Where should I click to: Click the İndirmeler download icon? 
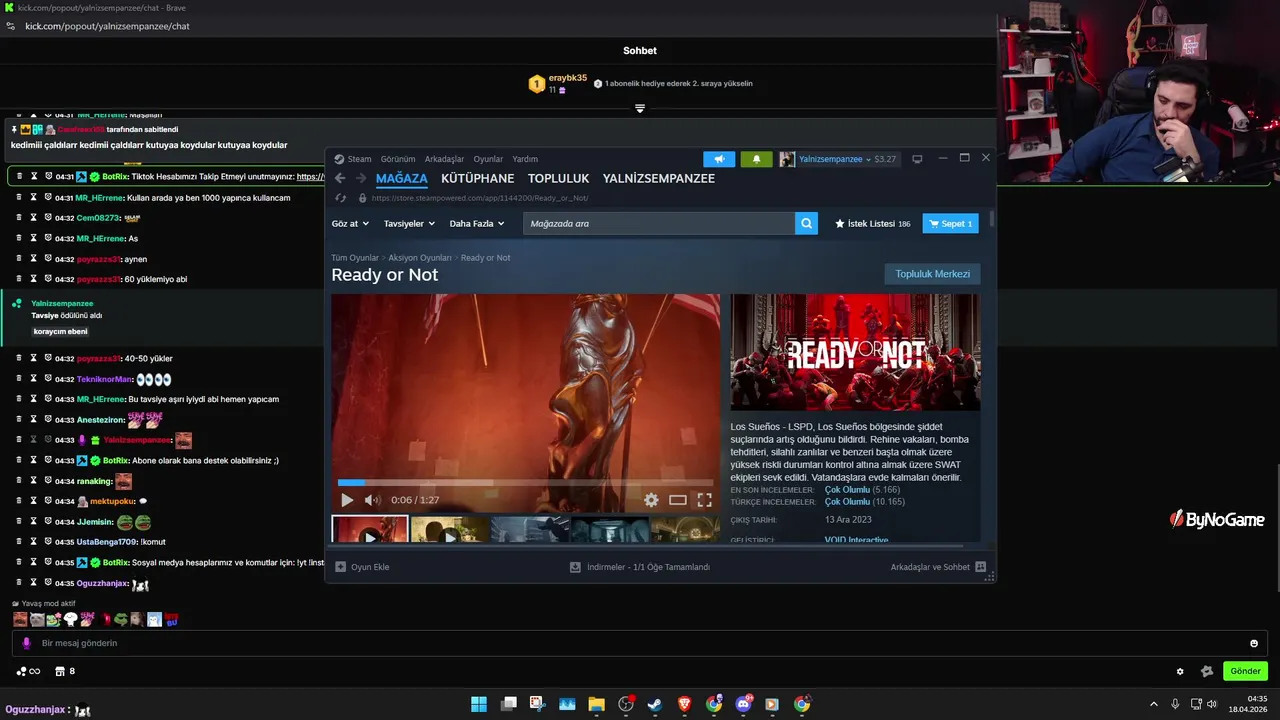tap(575, 567)
